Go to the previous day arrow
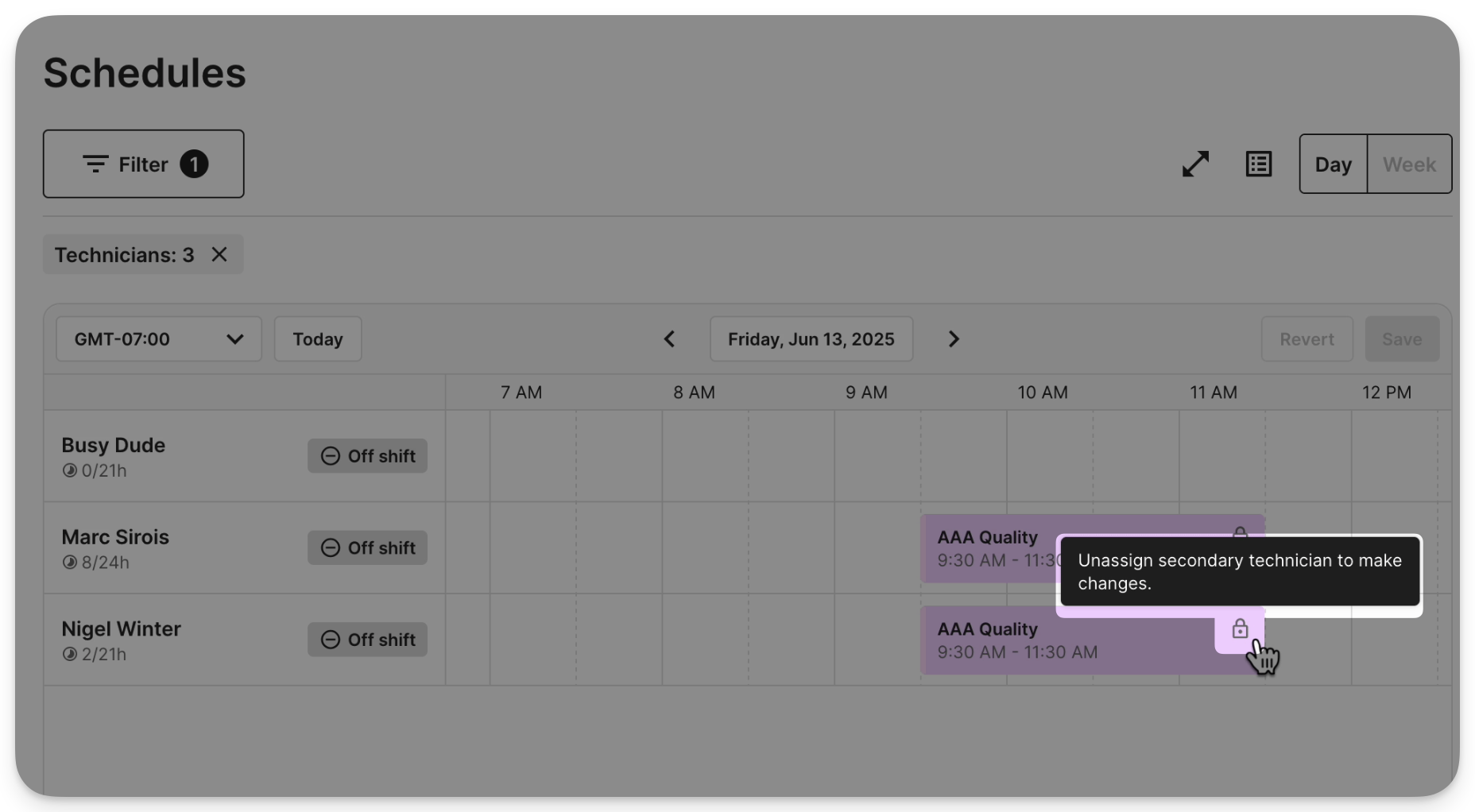 [669, 339]
